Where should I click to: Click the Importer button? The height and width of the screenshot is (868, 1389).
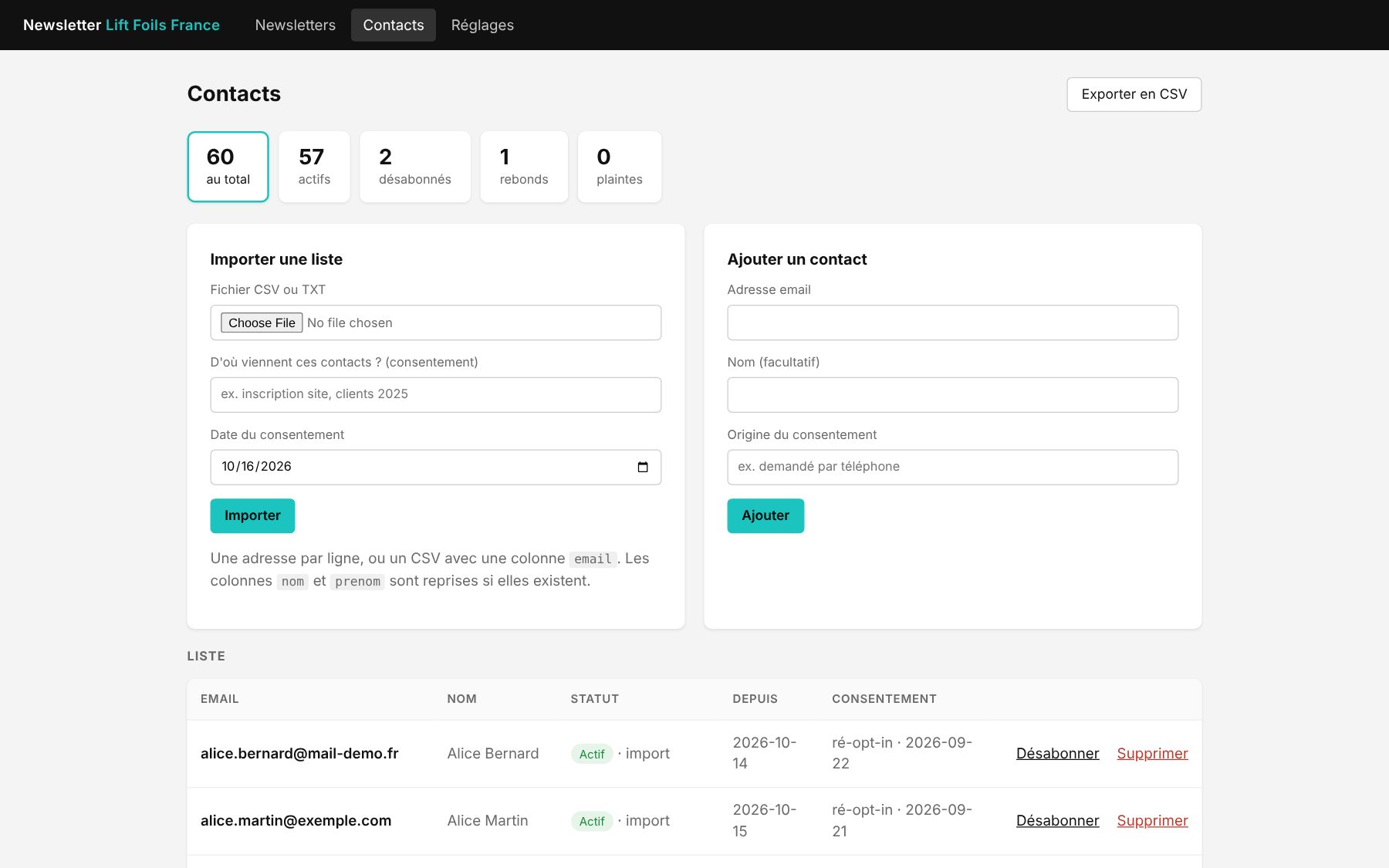point(252,515)
